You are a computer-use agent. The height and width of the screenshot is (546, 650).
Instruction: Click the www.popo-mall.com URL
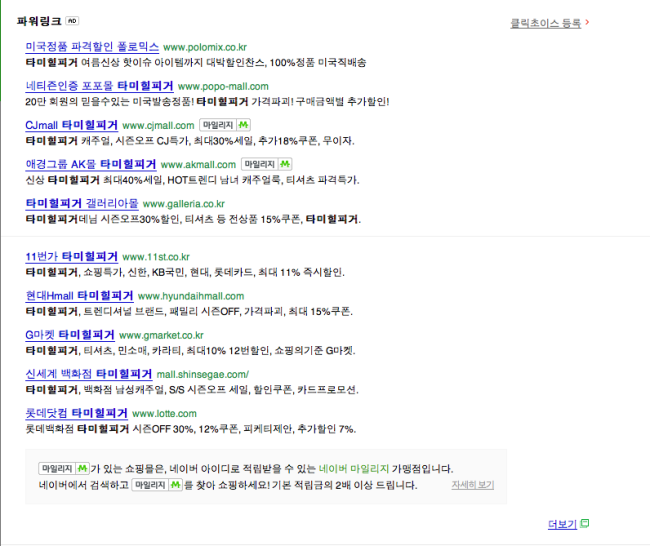(223, 86)
